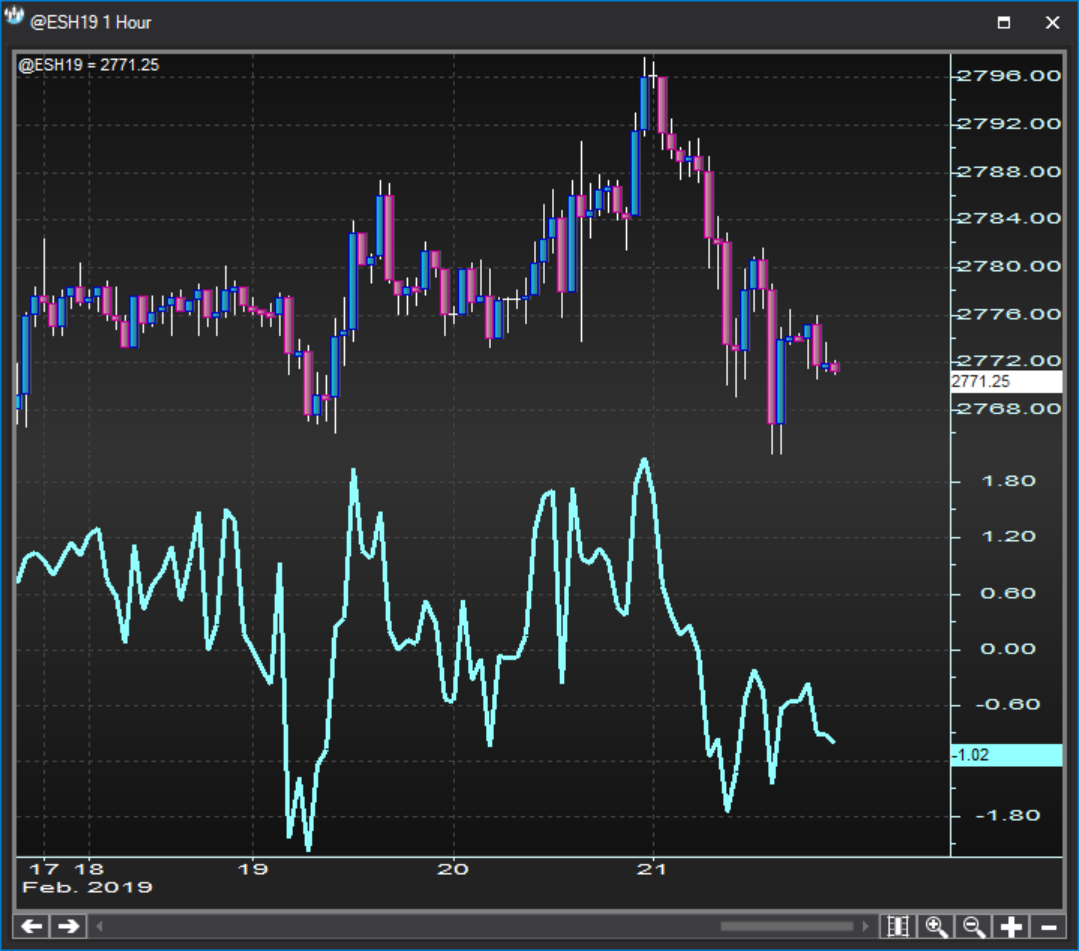Click the forward arrow navigation button
Image resolution: width=1079 pixels, height=951 pixels.
coord(68,926)
